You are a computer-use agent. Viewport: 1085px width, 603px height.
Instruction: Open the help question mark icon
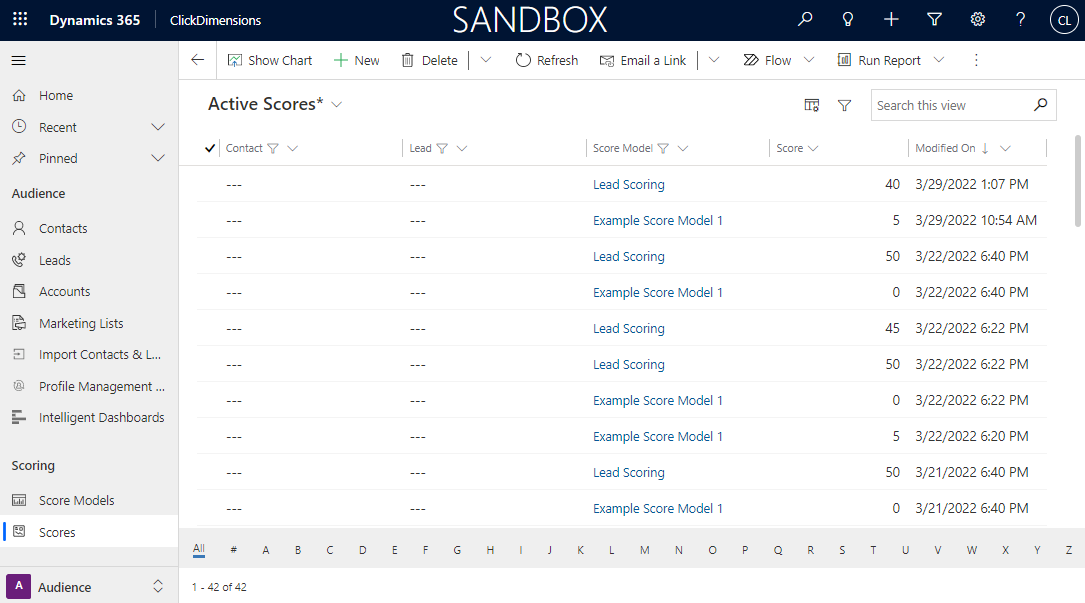(1021, 19)
